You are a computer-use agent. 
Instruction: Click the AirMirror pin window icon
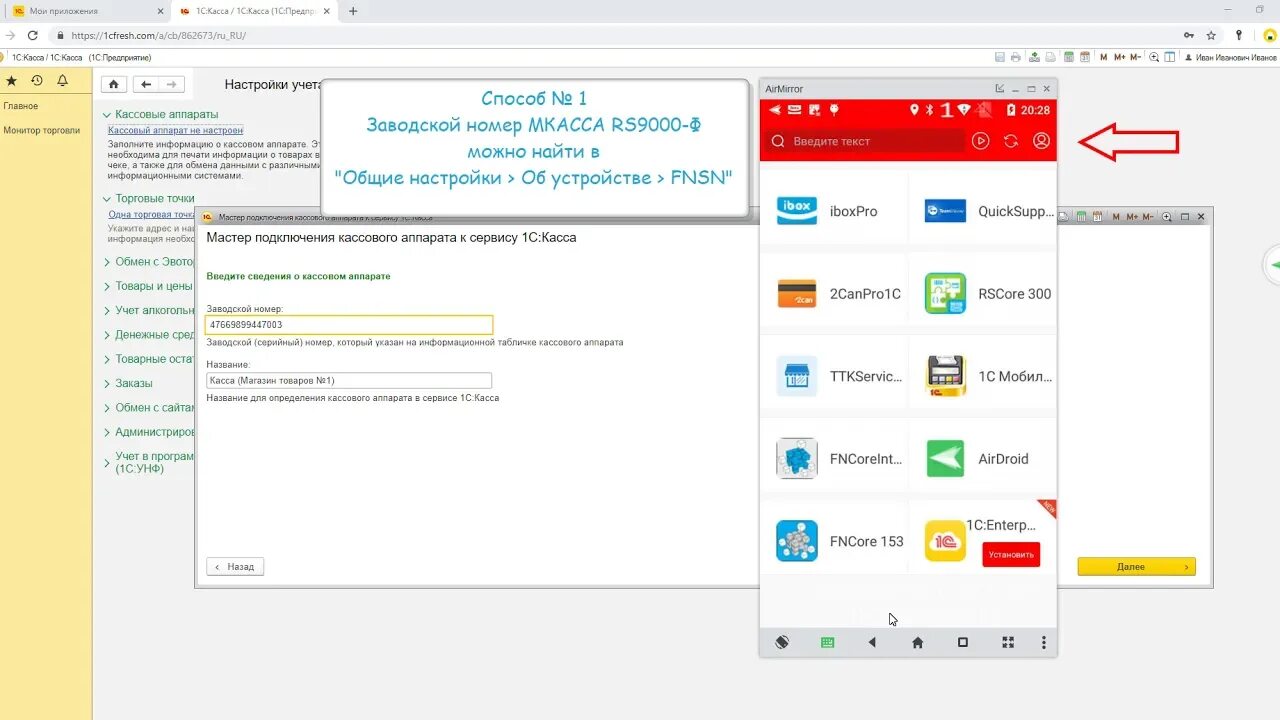tap(999, 89)
